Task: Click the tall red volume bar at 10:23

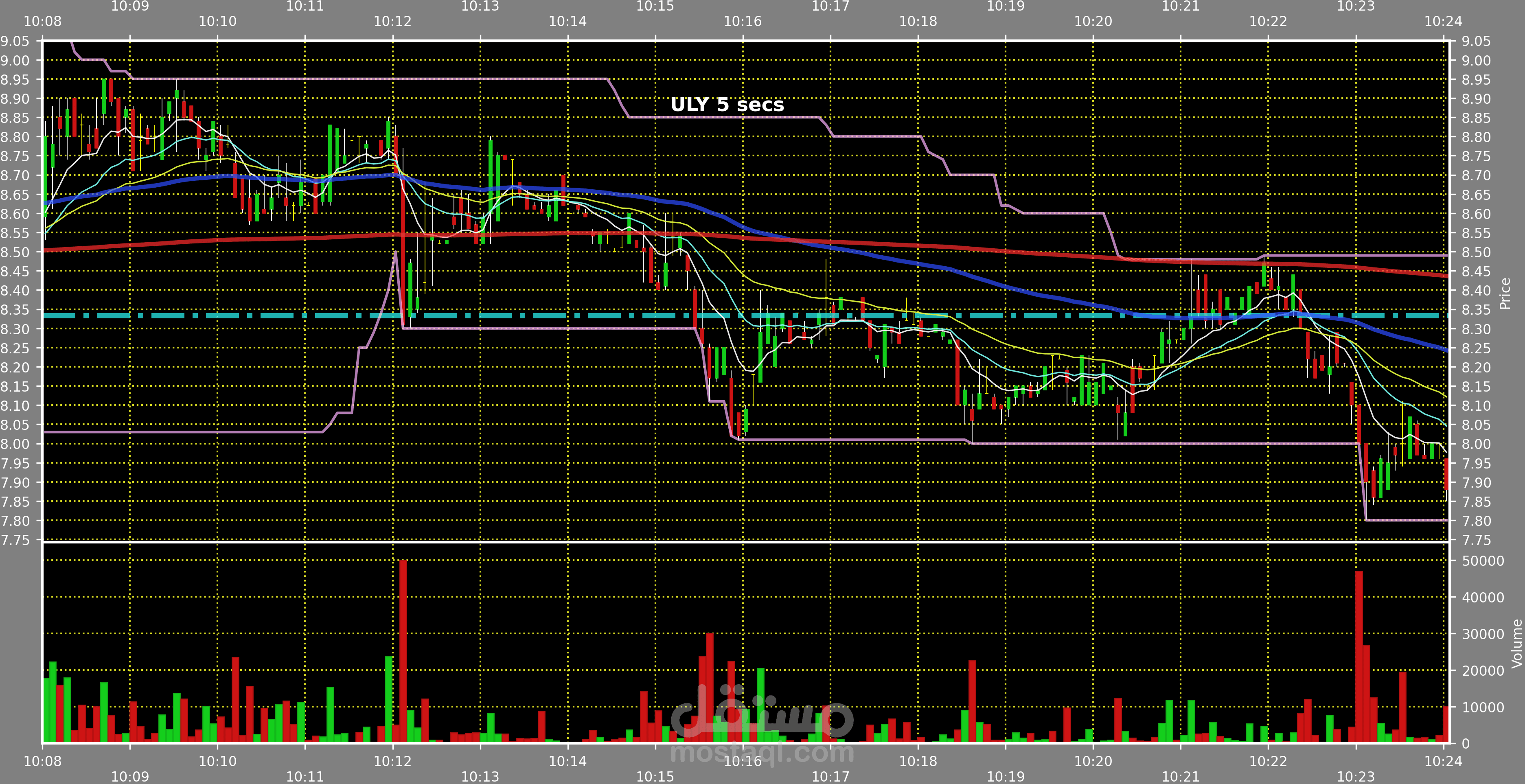Action: (1358, 657)
